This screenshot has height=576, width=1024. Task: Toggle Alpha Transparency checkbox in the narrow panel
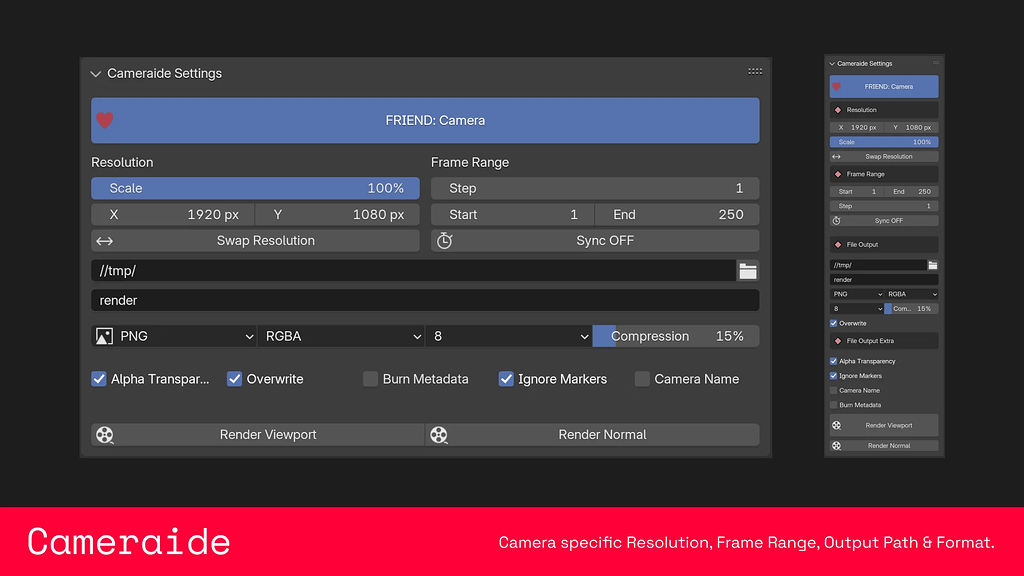tap(833, 361)
